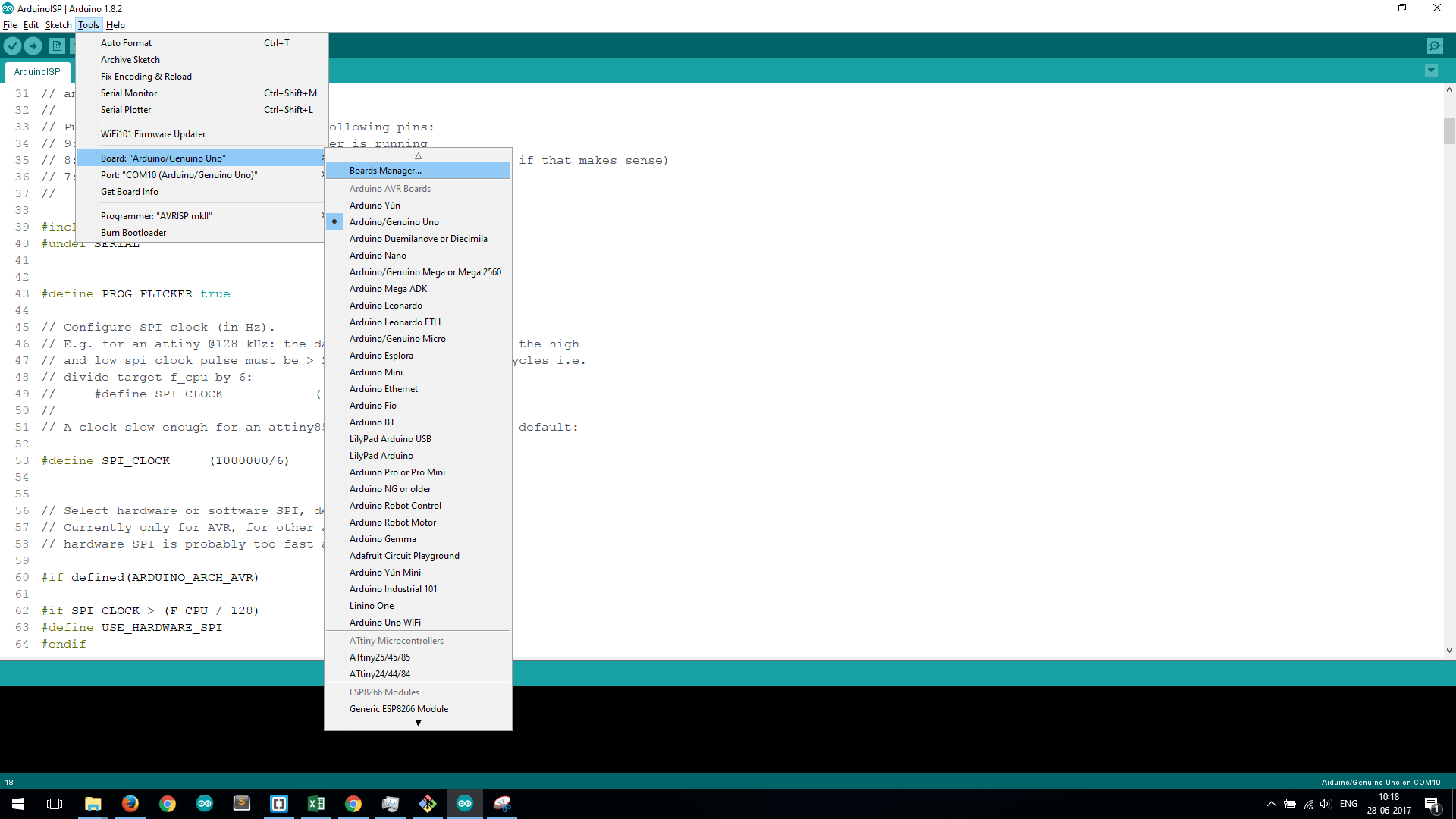Show hidden system tray icons chevron
Screen dimensions: 1456x819
1271,804
